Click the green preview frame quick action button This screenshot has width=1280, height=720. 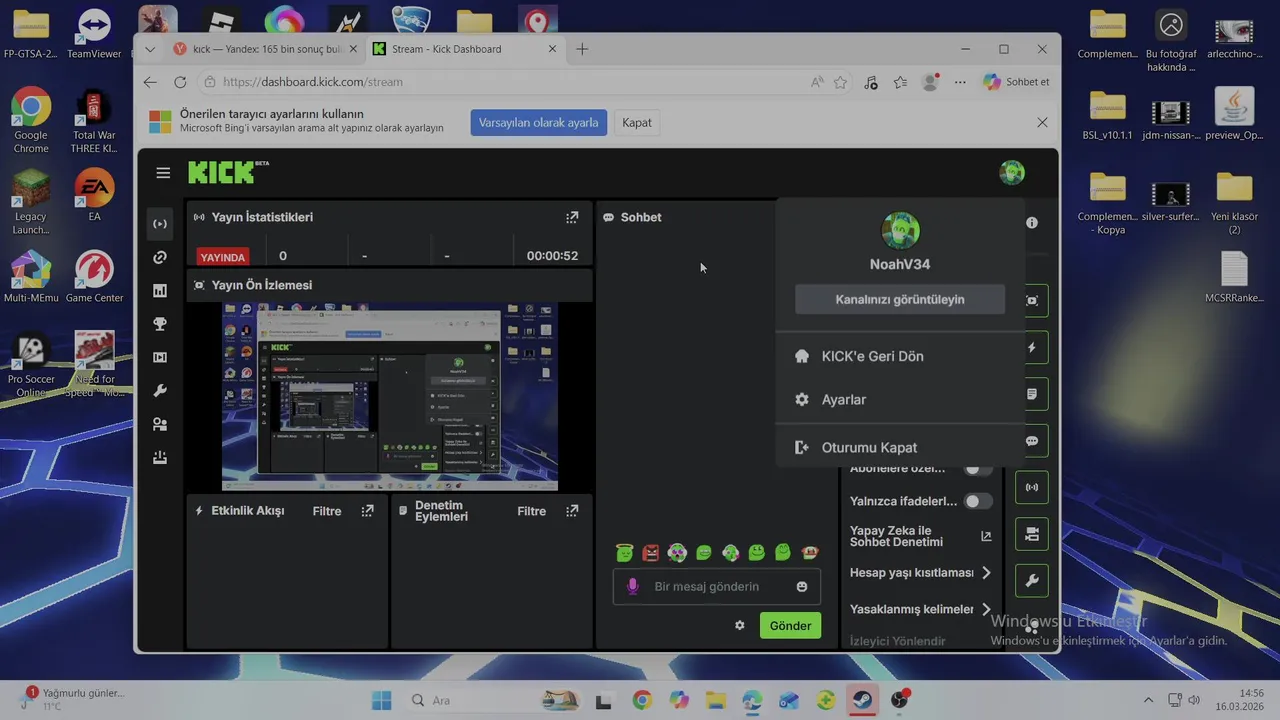click(1032, 300)
